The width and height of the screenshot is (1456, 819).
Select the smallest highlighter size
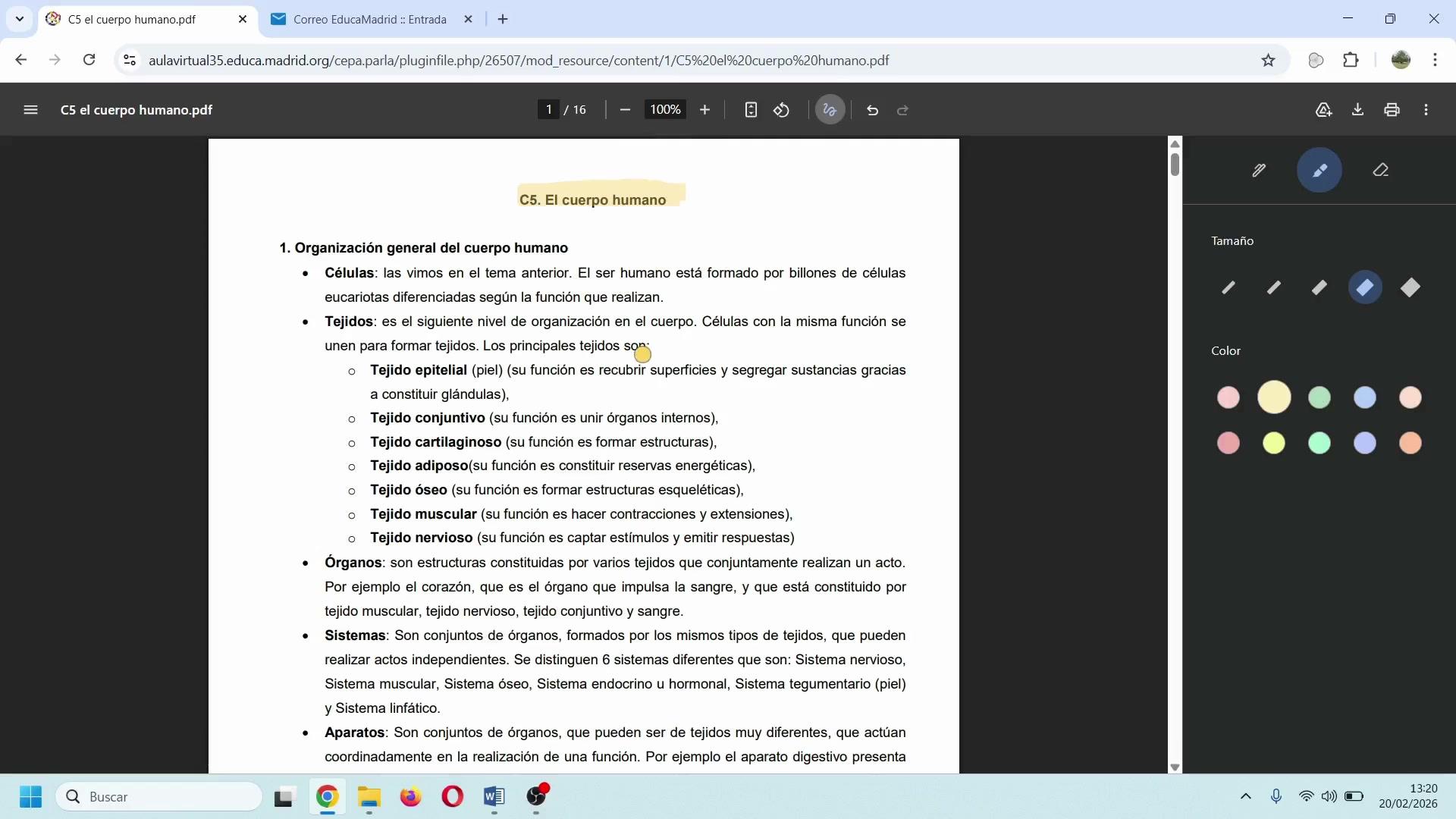tap(1228, 287)
